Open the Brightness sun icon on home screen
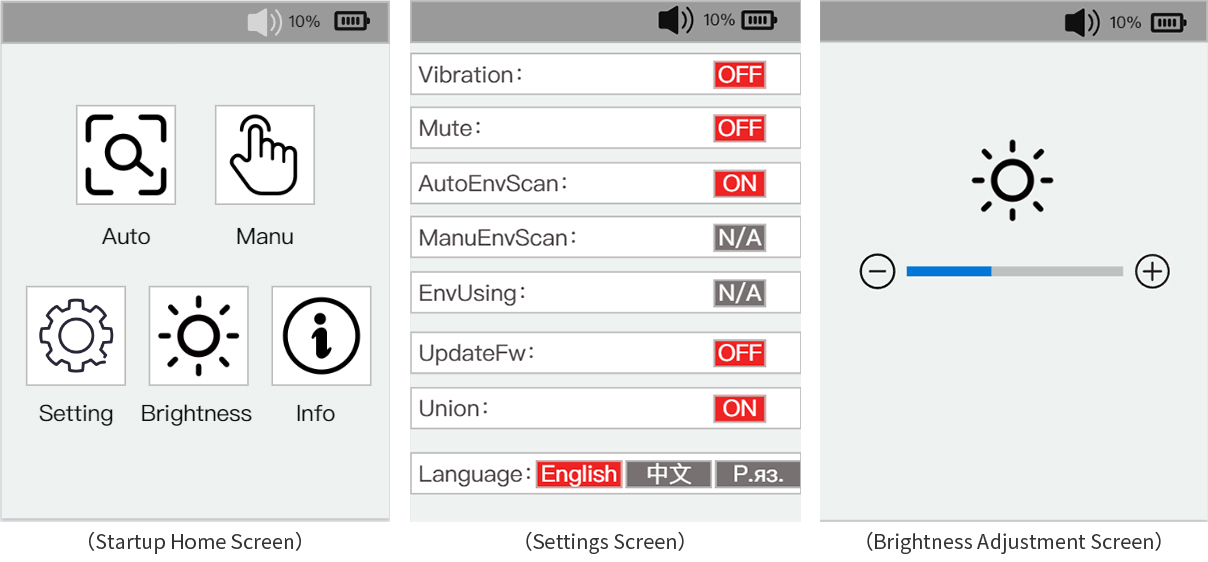Viewport: 1208px width, 562px height. click(198, 336)
